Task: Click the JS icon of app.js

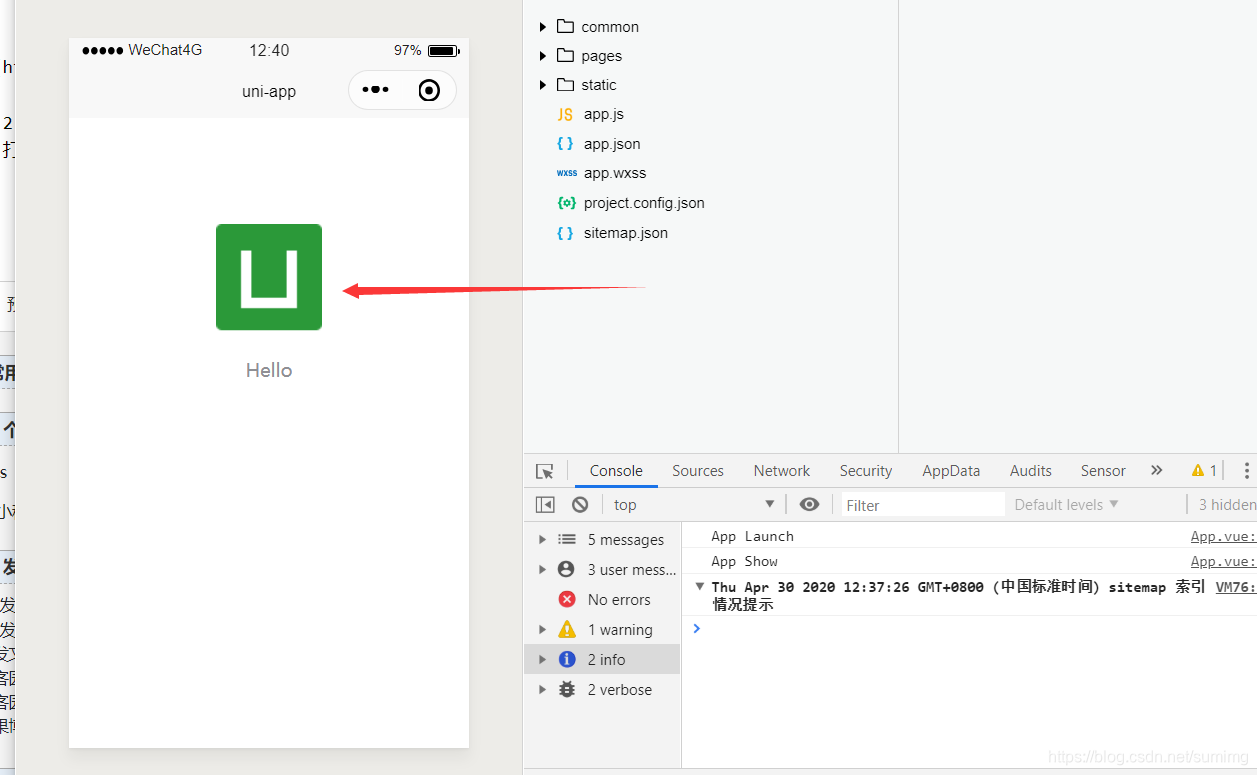Action: click(x=565, y=114)
